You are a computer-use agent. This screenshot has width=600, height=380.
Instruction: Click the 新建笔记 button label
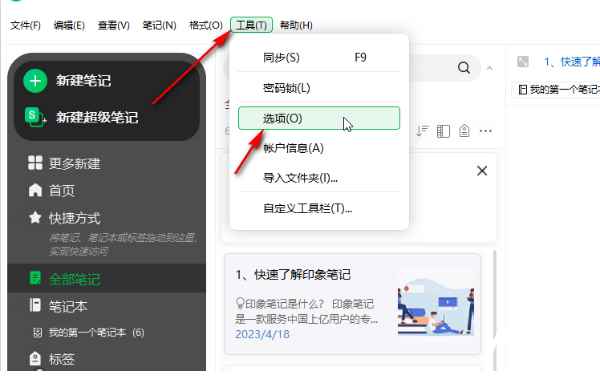pos(83,81)
